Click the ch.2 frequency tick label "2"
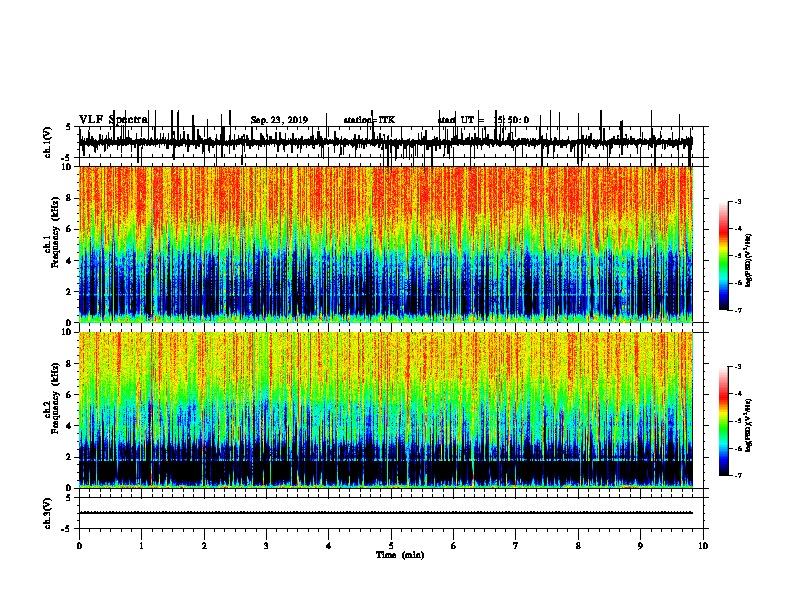The width and height of the screenshot is (792, 612). (x=70, y=457)
